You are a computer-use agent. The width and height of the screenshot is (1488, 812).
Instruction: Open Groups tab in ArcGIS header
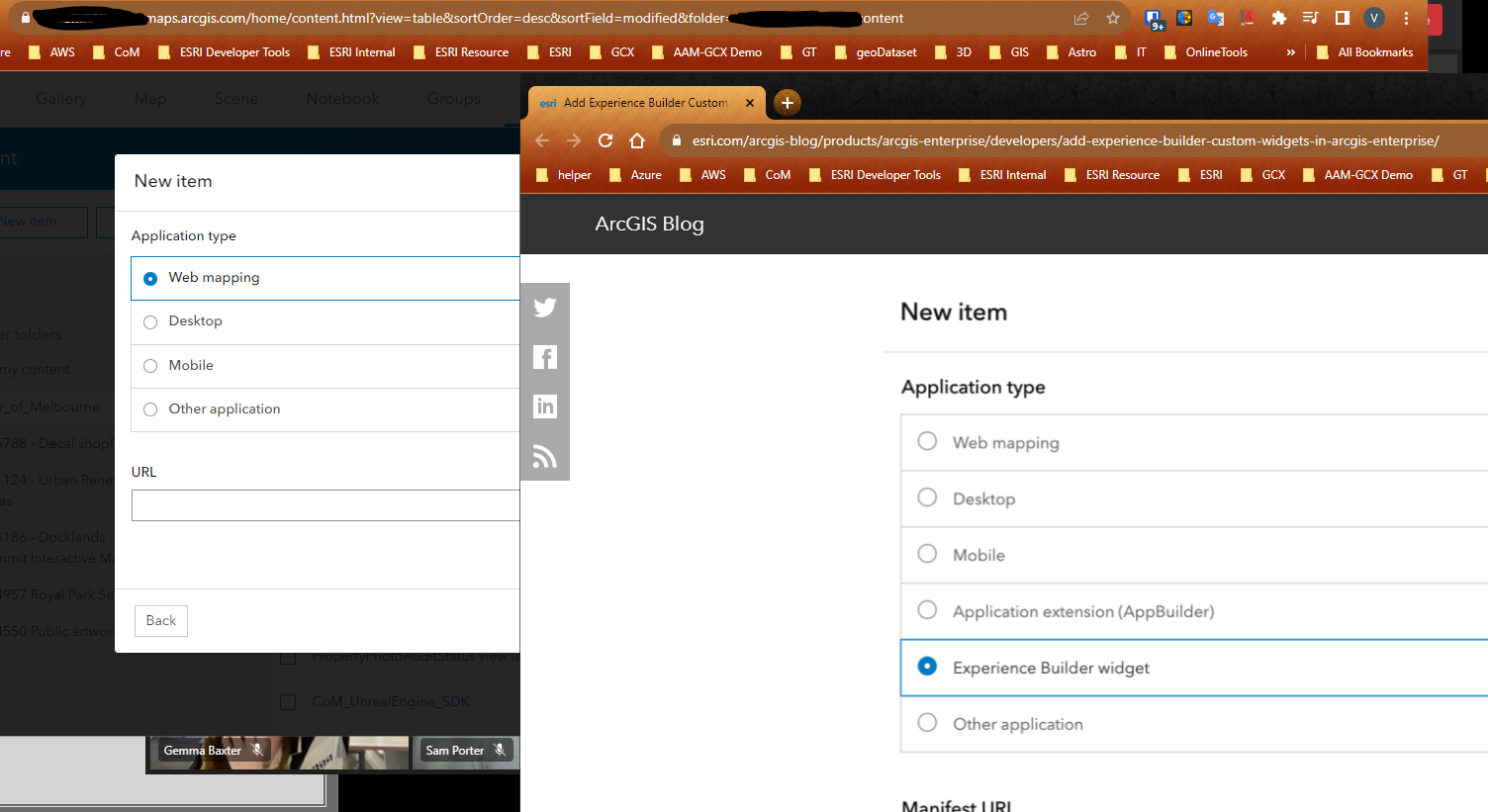[454, 99]
